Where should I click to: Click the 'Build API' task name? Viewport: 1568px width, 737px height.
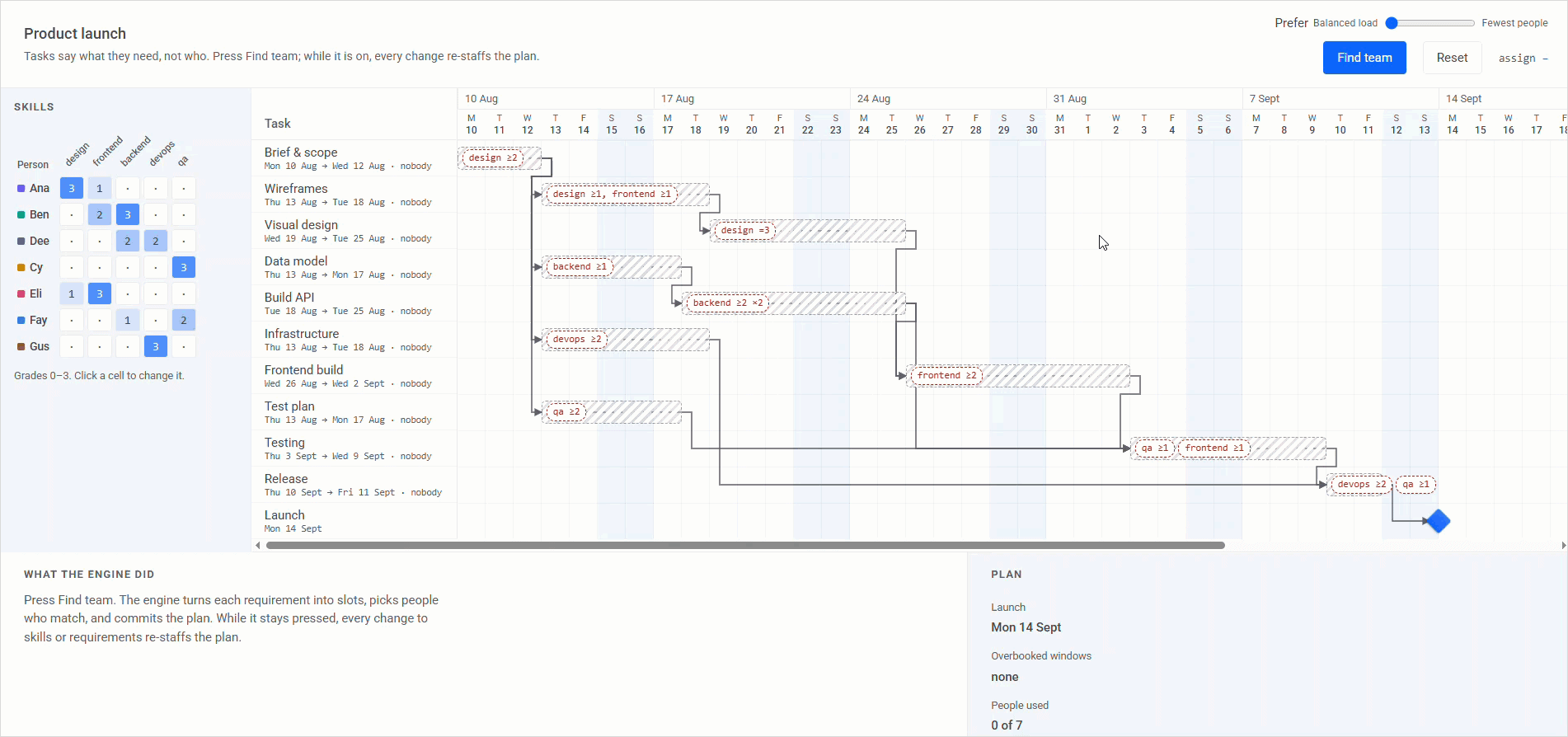289,297
